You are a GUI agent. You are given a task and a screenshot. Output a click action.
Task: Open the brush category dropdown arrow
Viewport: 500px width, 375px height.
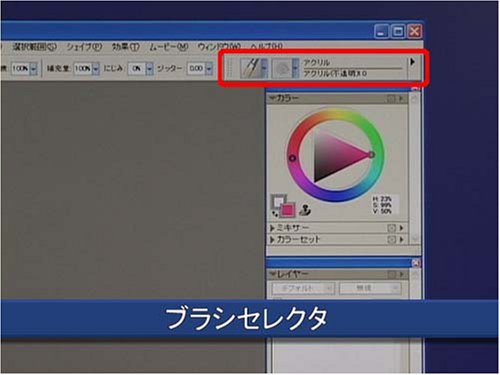point(264,68)
